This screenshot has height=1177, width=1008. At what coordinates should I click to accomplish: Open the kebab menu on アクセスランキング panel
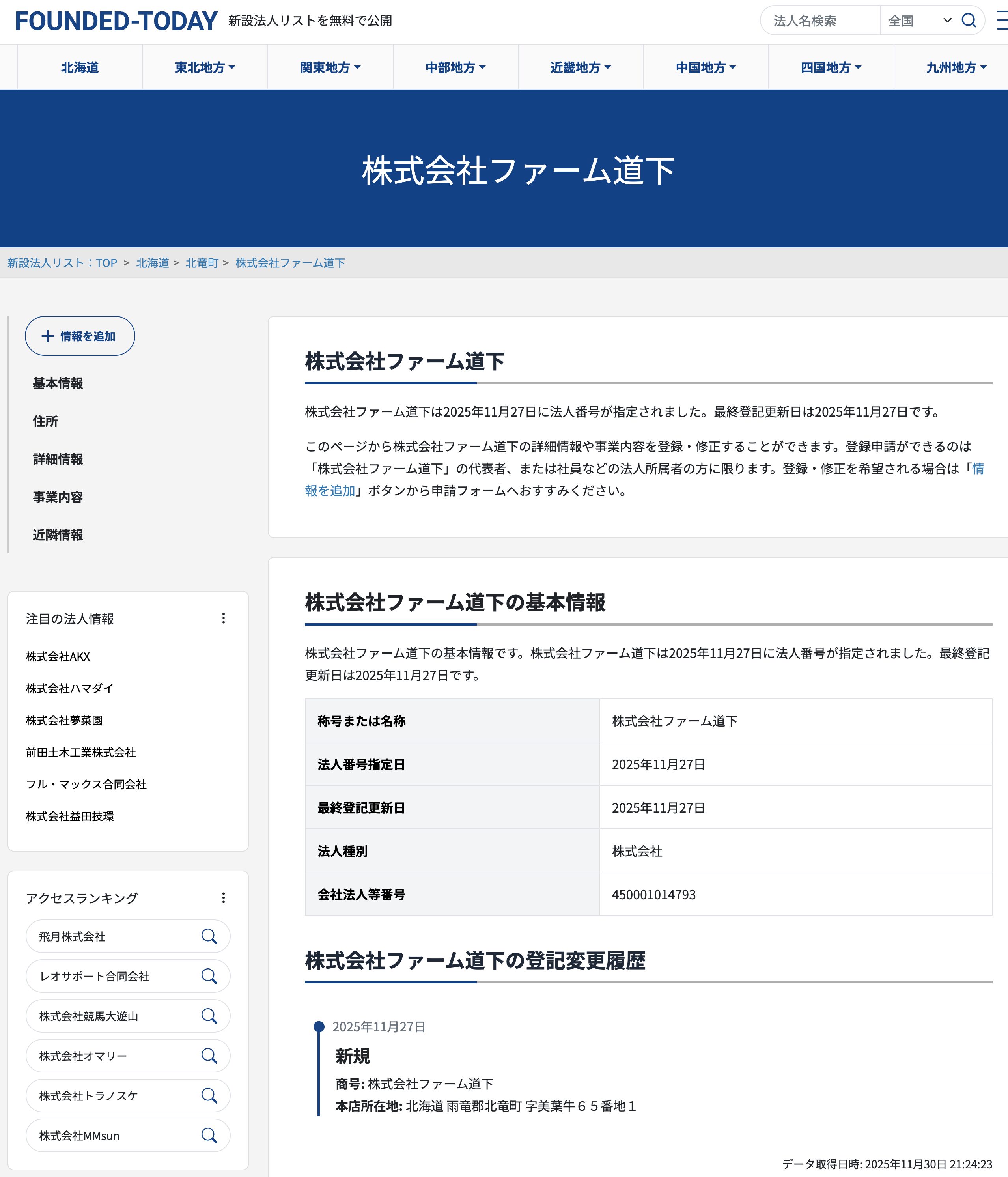click(x=224, y=897)
